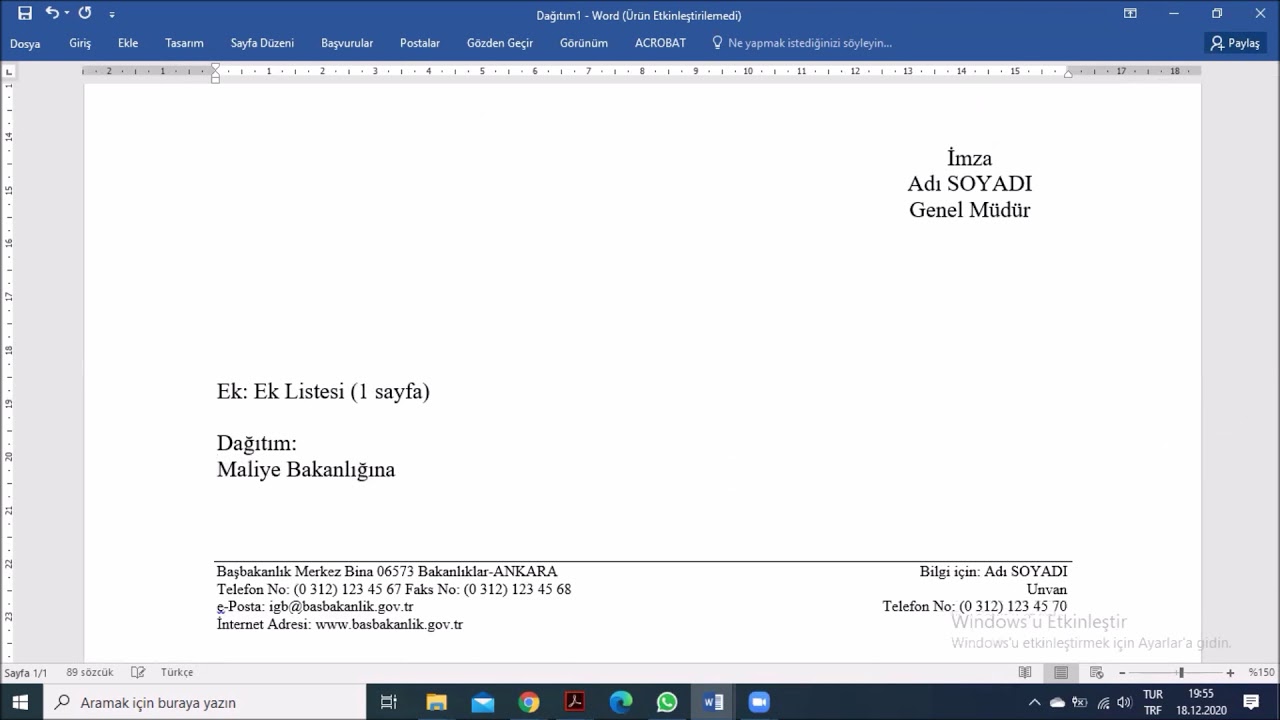Undo the last action

point(52,14)
